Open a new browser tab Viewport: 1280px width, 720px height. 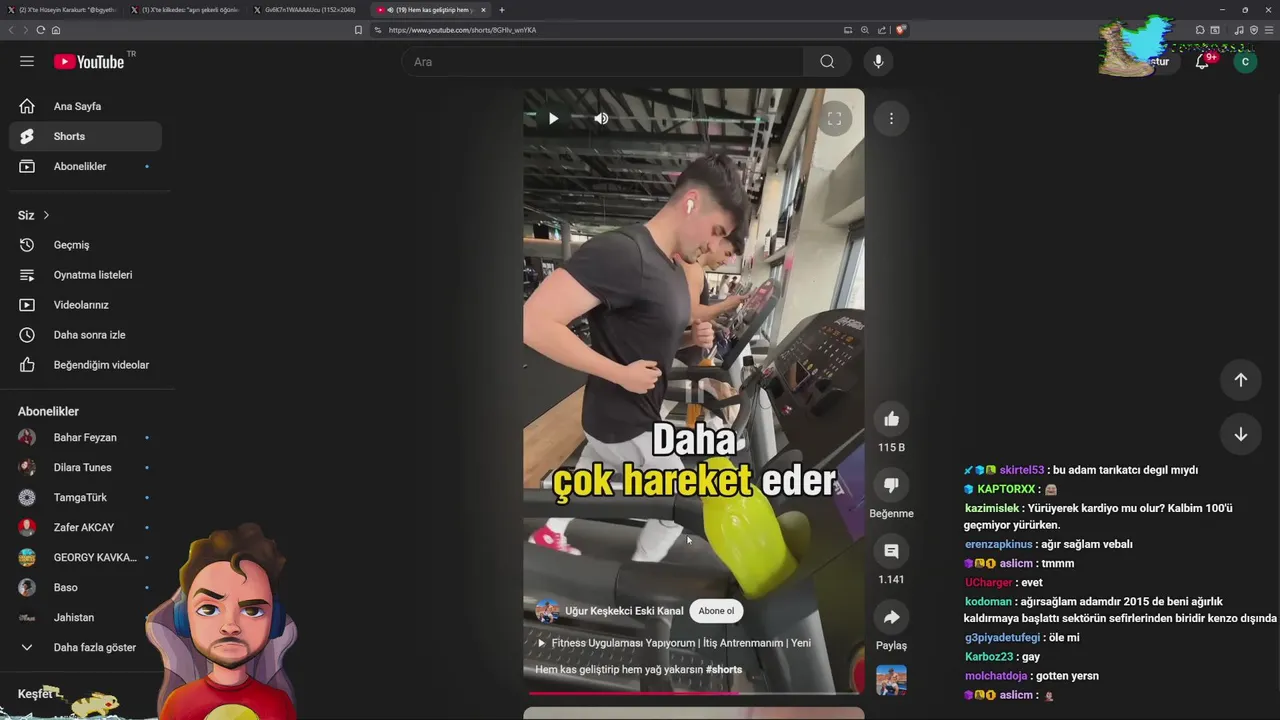tap(502, 10)
